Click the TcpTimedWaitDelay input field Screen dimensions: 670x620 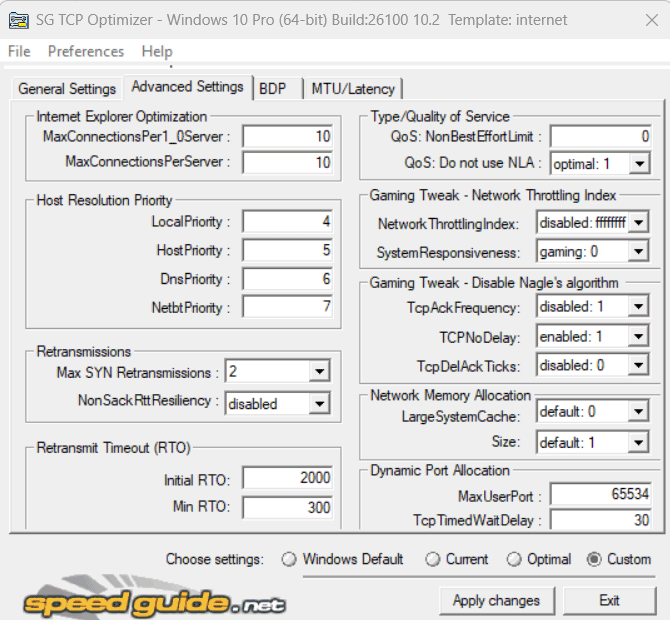601,520
